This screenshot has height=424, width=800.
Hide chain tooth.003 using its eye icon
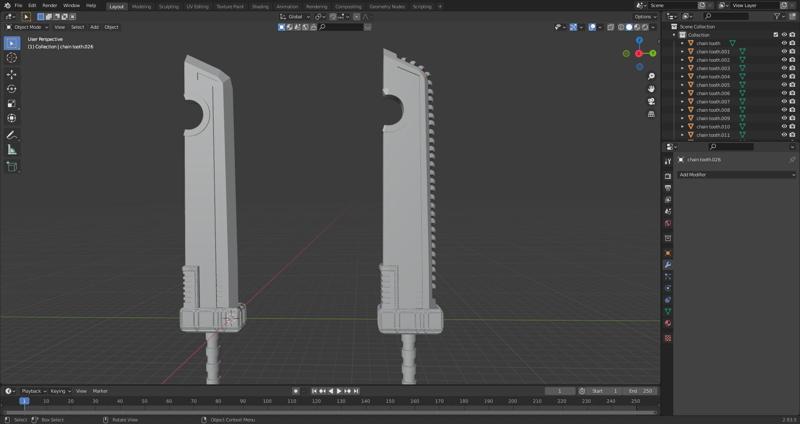(x=784, y=68)
